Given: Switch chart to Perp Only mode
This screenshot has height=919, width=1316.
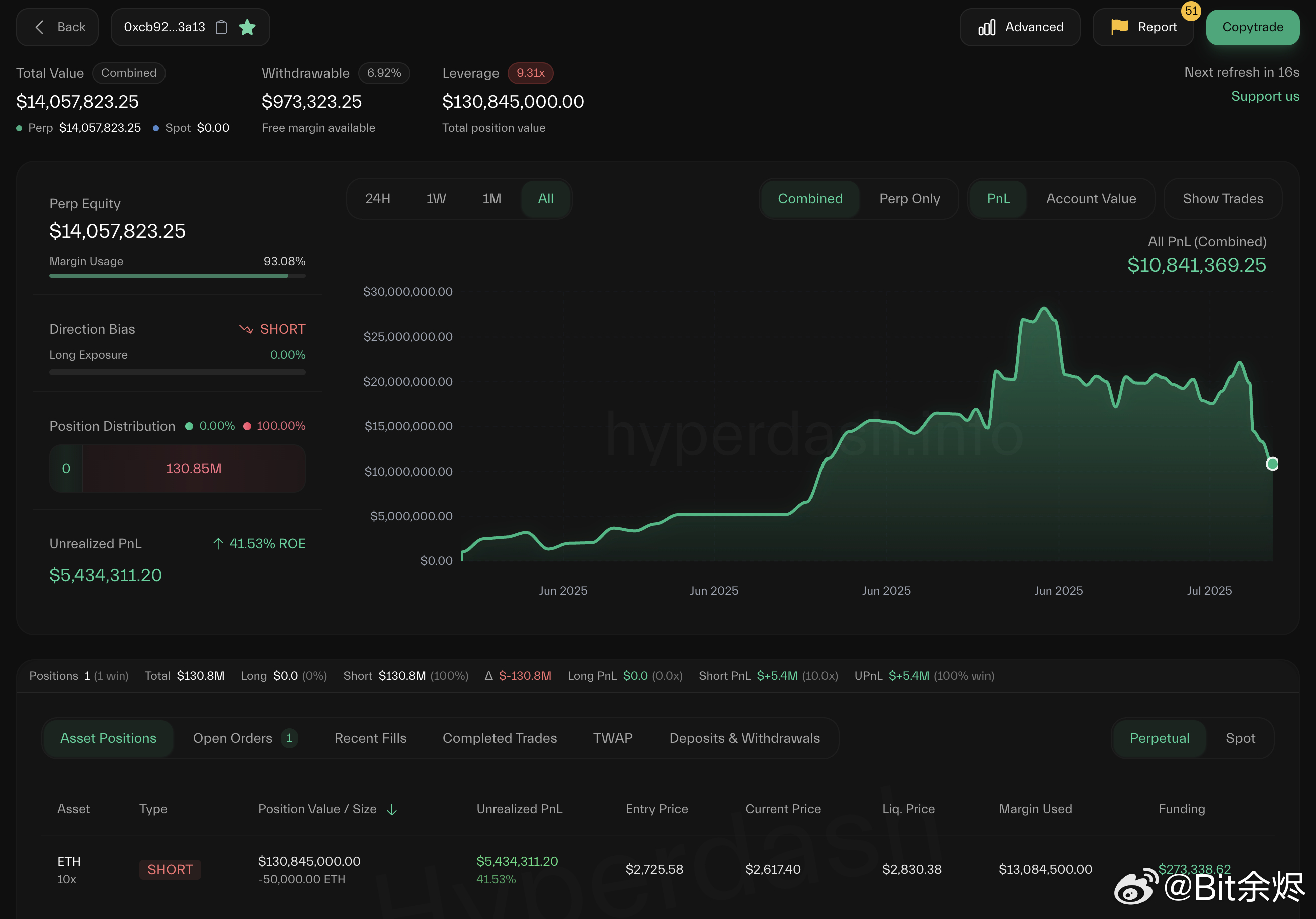Looking at the screenshot, I should point(910,198).
